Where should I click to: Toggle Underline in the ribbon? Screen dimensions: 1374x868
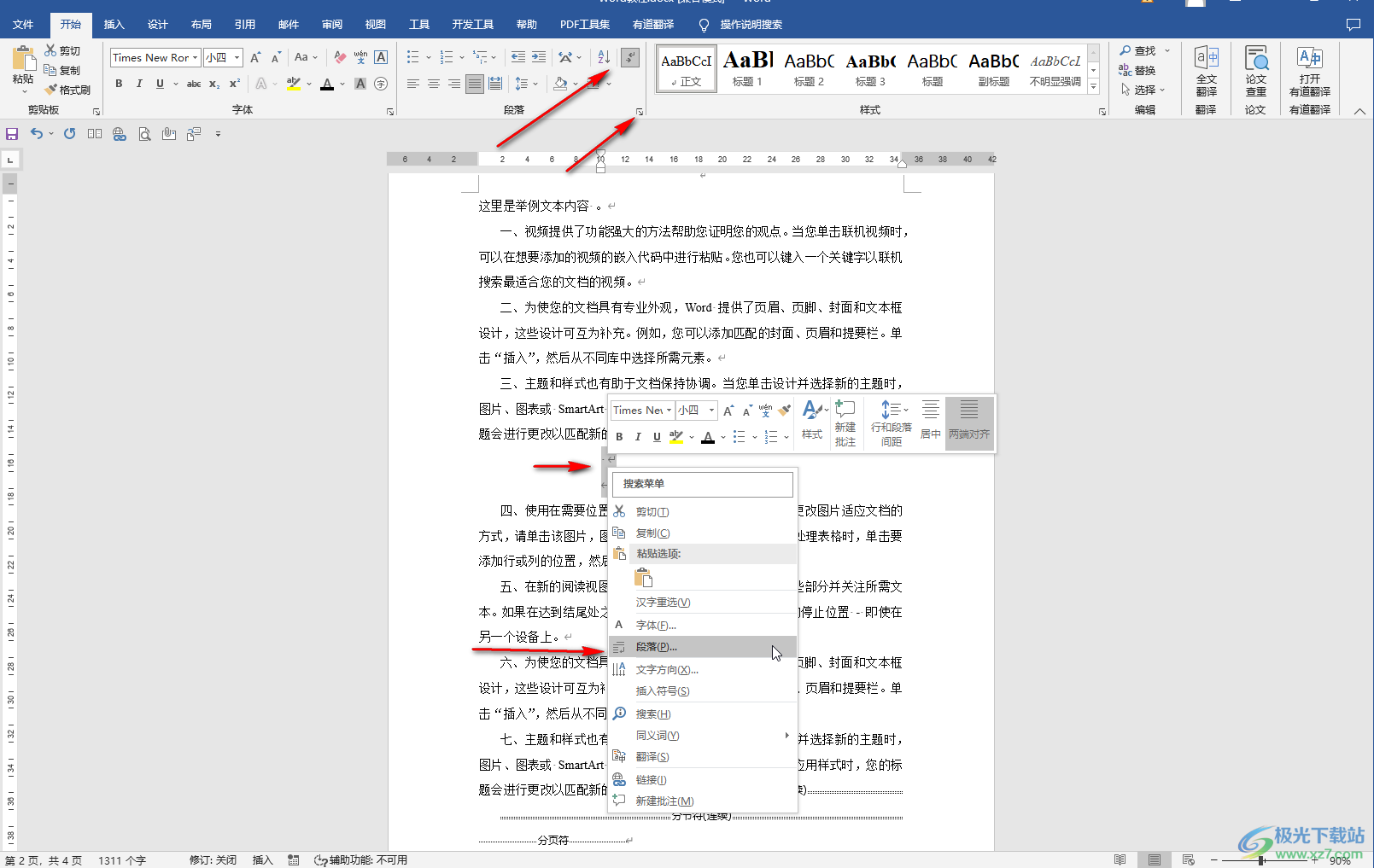(x=160, y=84)
